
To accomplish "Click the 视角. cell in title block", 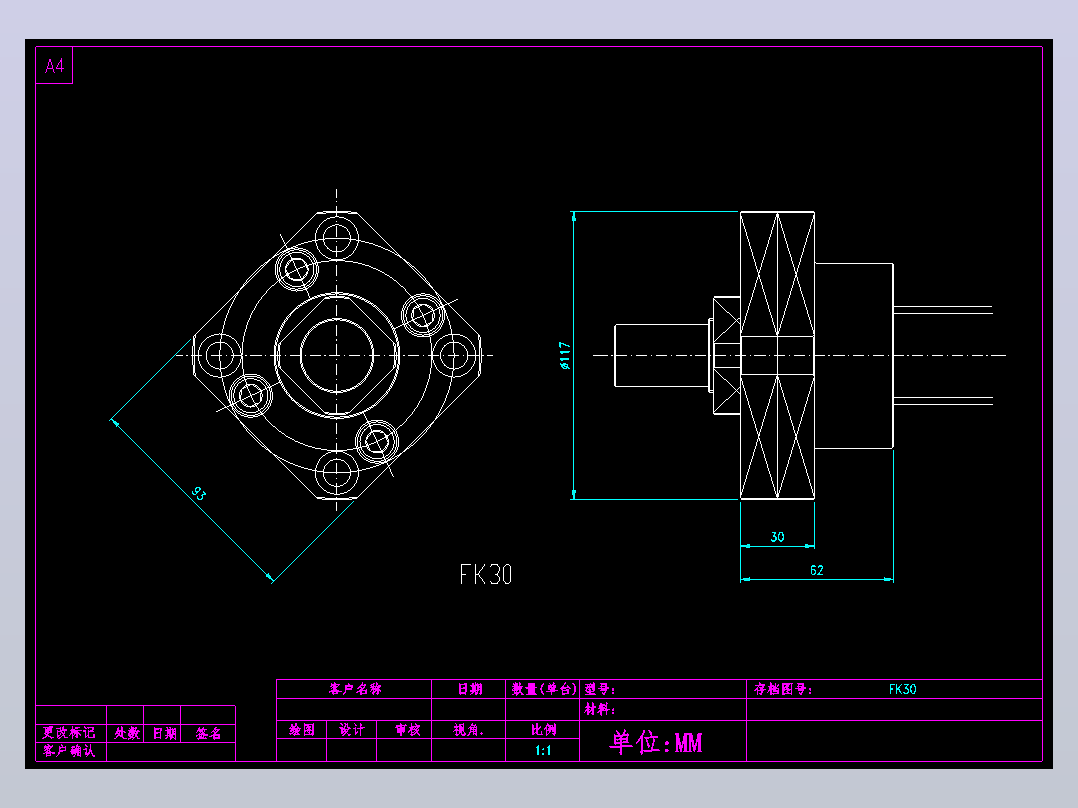I will click(x=469, y=730).
